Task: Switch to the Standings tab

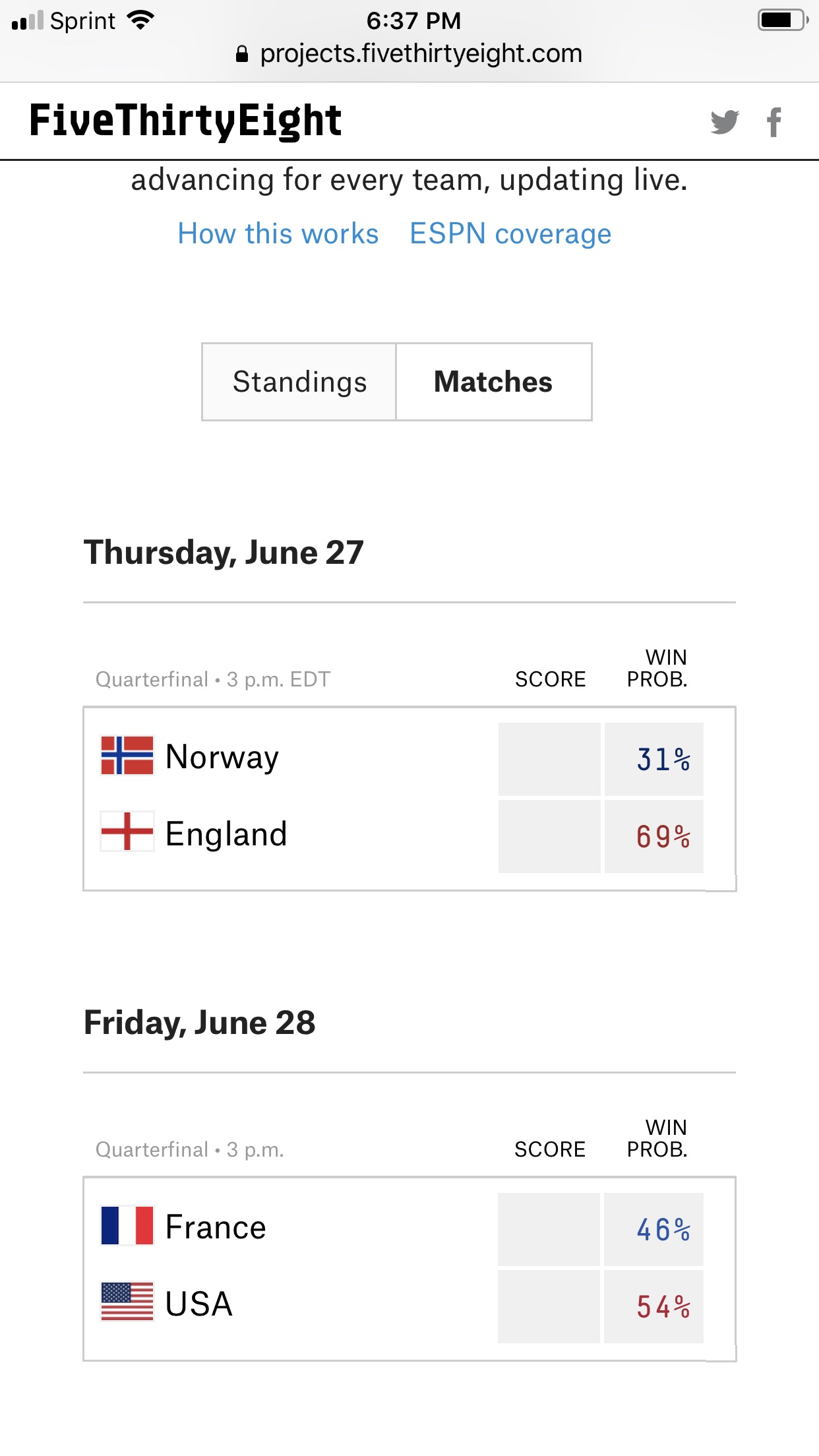Action: 299,382
